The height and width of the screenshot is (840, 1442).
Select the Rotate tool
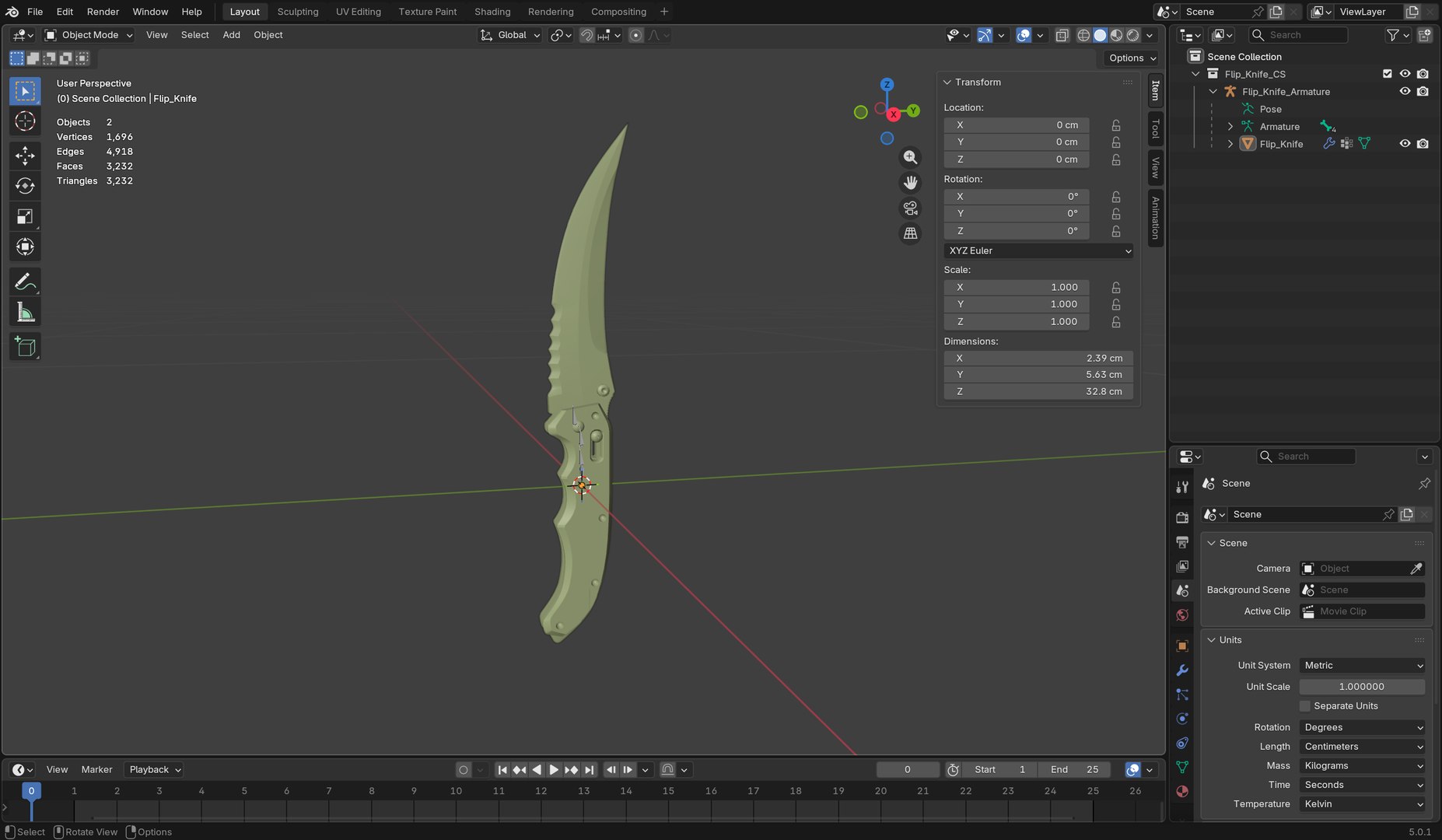[25, 186]
